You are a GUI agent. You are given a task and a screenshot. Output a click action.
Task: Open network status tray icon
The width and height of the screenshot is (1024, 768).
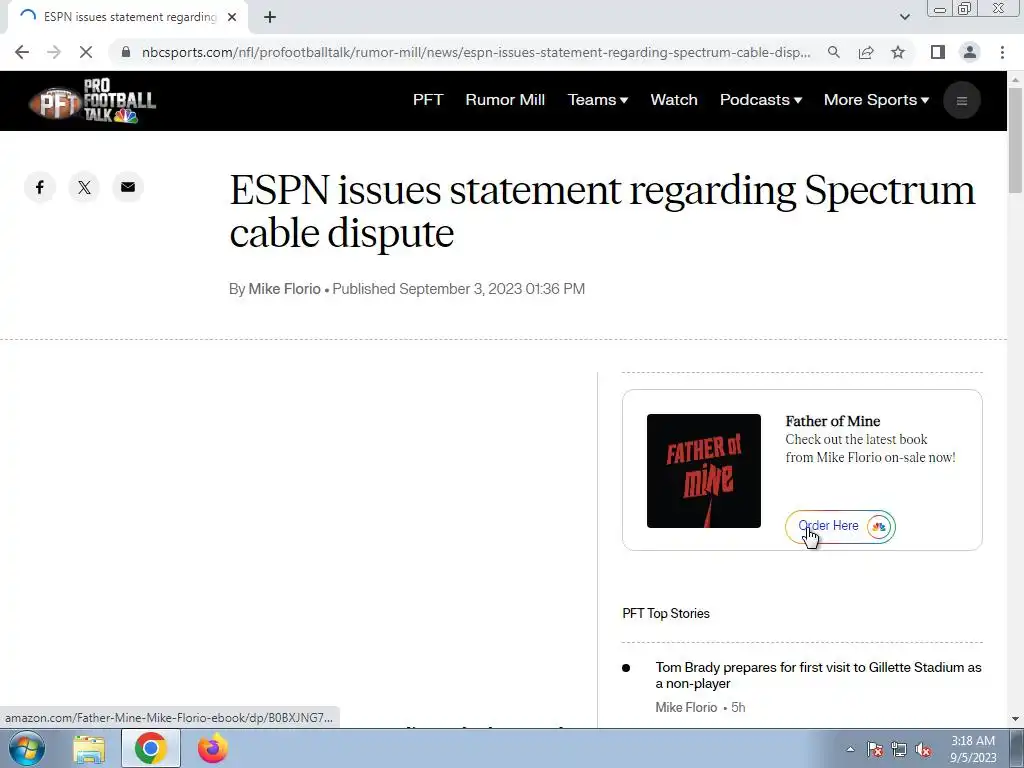(899, 749)
